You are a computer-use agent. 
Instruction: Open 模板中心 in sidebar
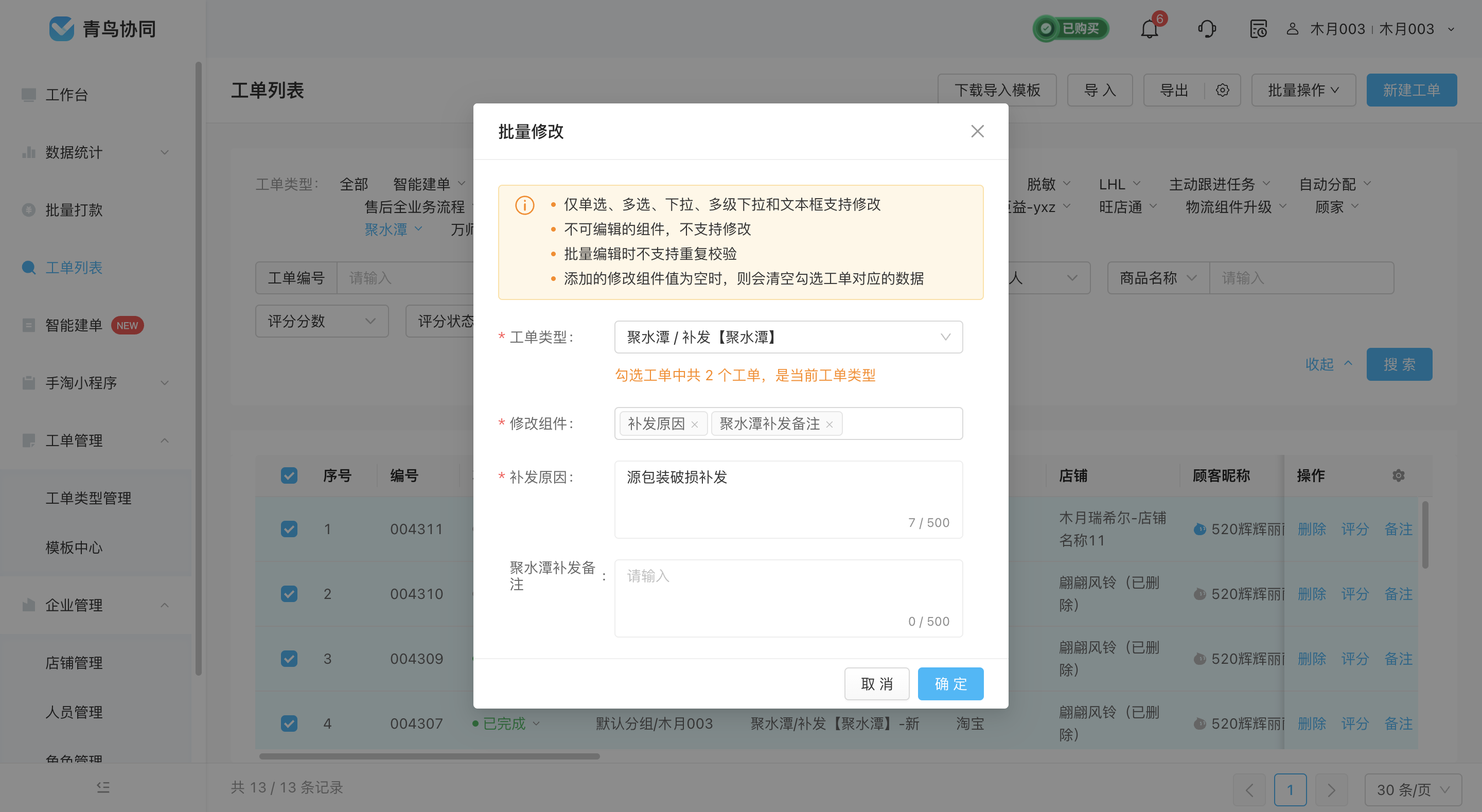(x=74, y=548)
